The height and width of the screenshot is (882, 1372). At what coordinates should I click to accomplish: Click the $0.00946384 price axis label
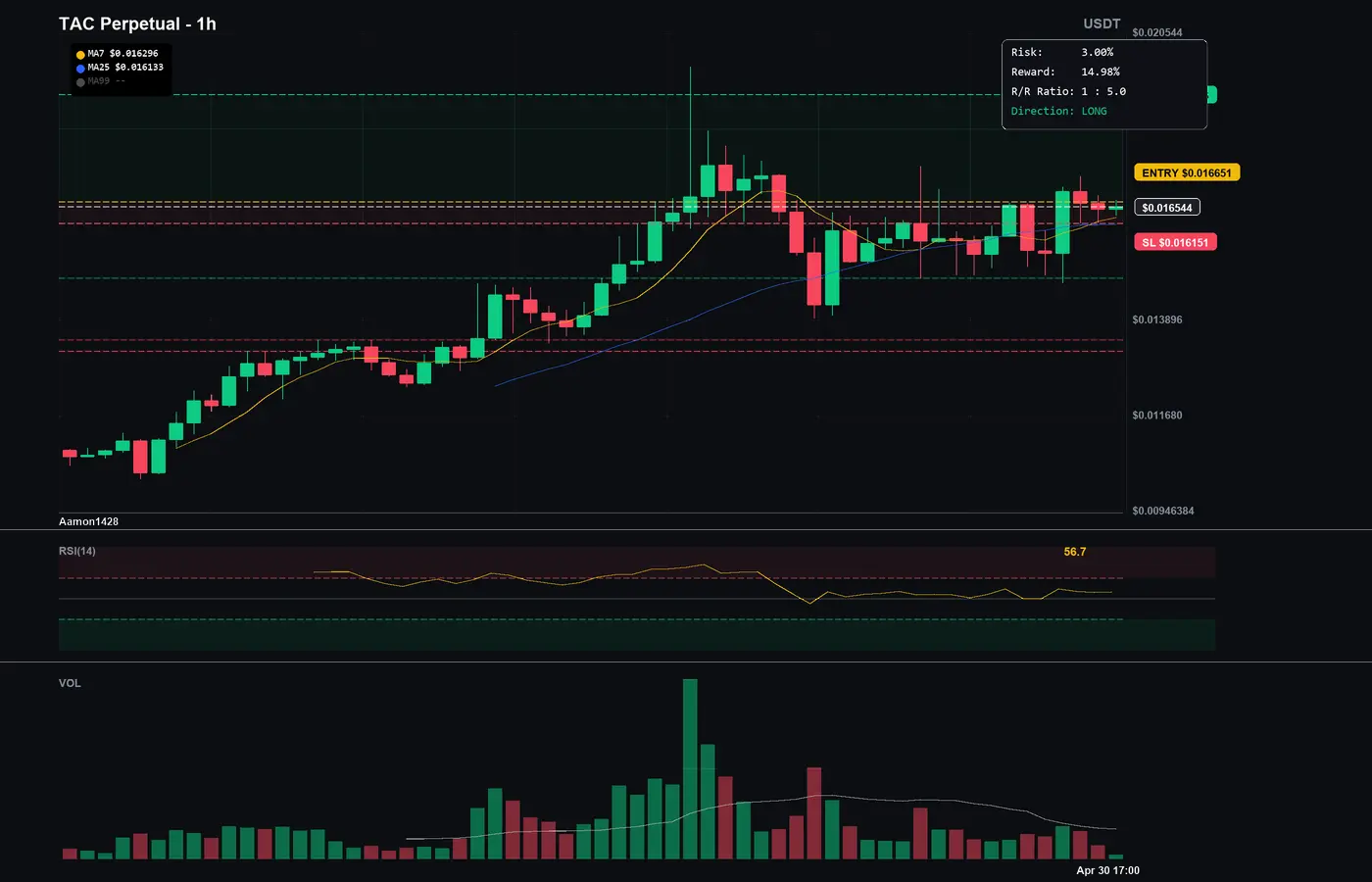pyautogui.click(x=1163, y=511)
